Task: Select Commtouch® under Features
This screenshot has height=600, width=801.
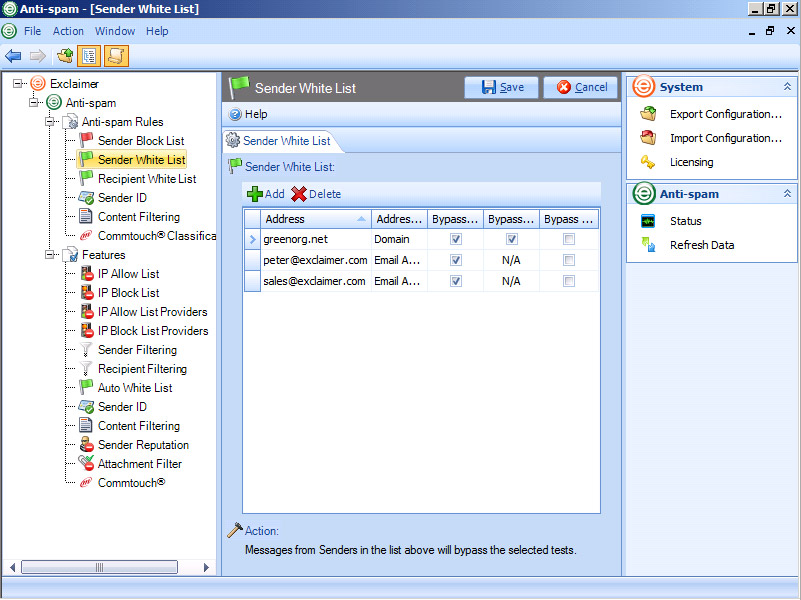Action: coord(131,482)
